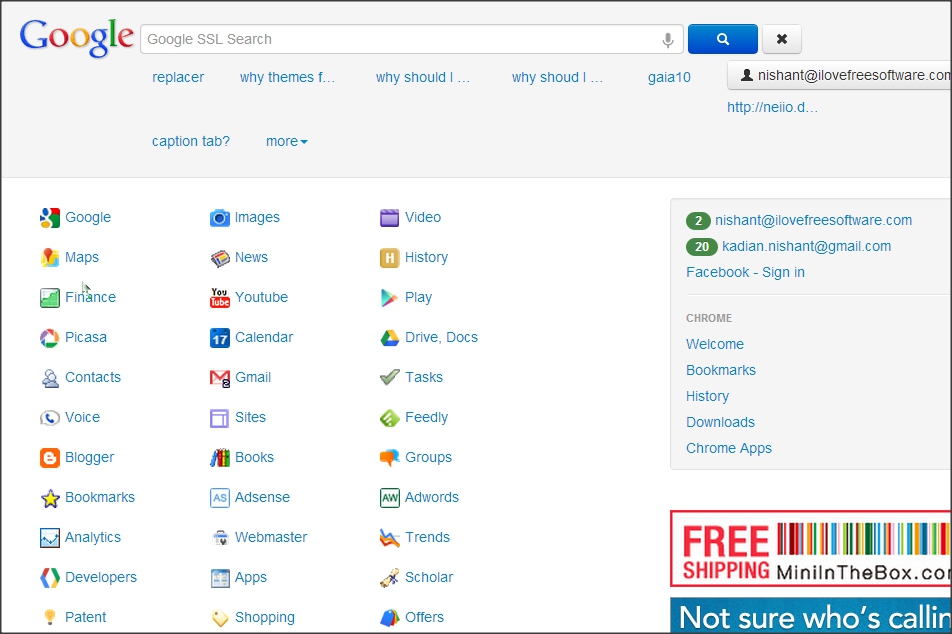
Task: Open Facebook - Sign in link
Action: (x=745, y=272)
